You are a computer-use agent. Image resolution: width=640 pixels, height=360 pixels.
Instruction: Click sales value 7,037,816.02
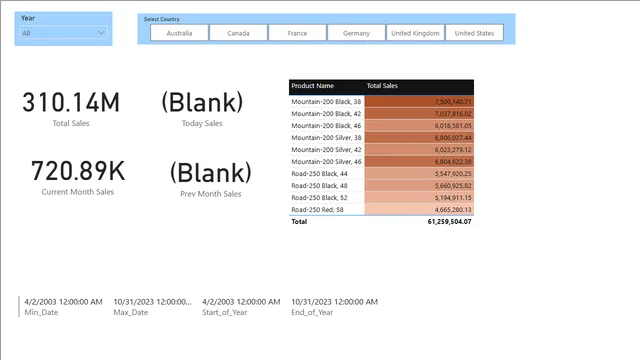(453, 113)
